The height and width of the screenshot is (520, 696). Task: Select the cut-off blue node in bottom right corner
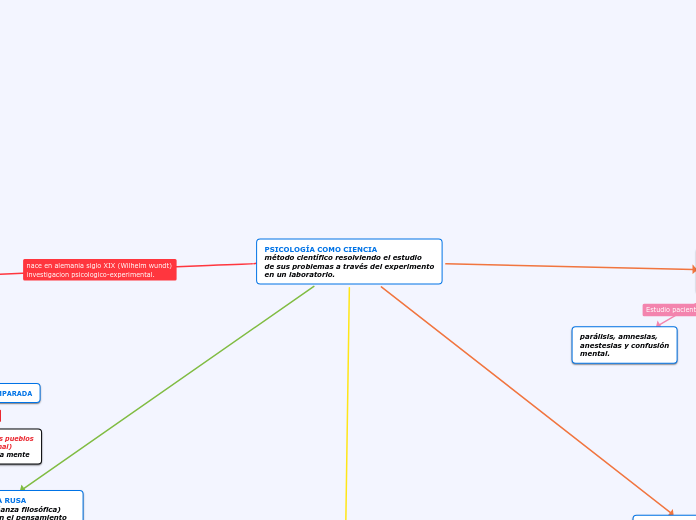[664, 518]
